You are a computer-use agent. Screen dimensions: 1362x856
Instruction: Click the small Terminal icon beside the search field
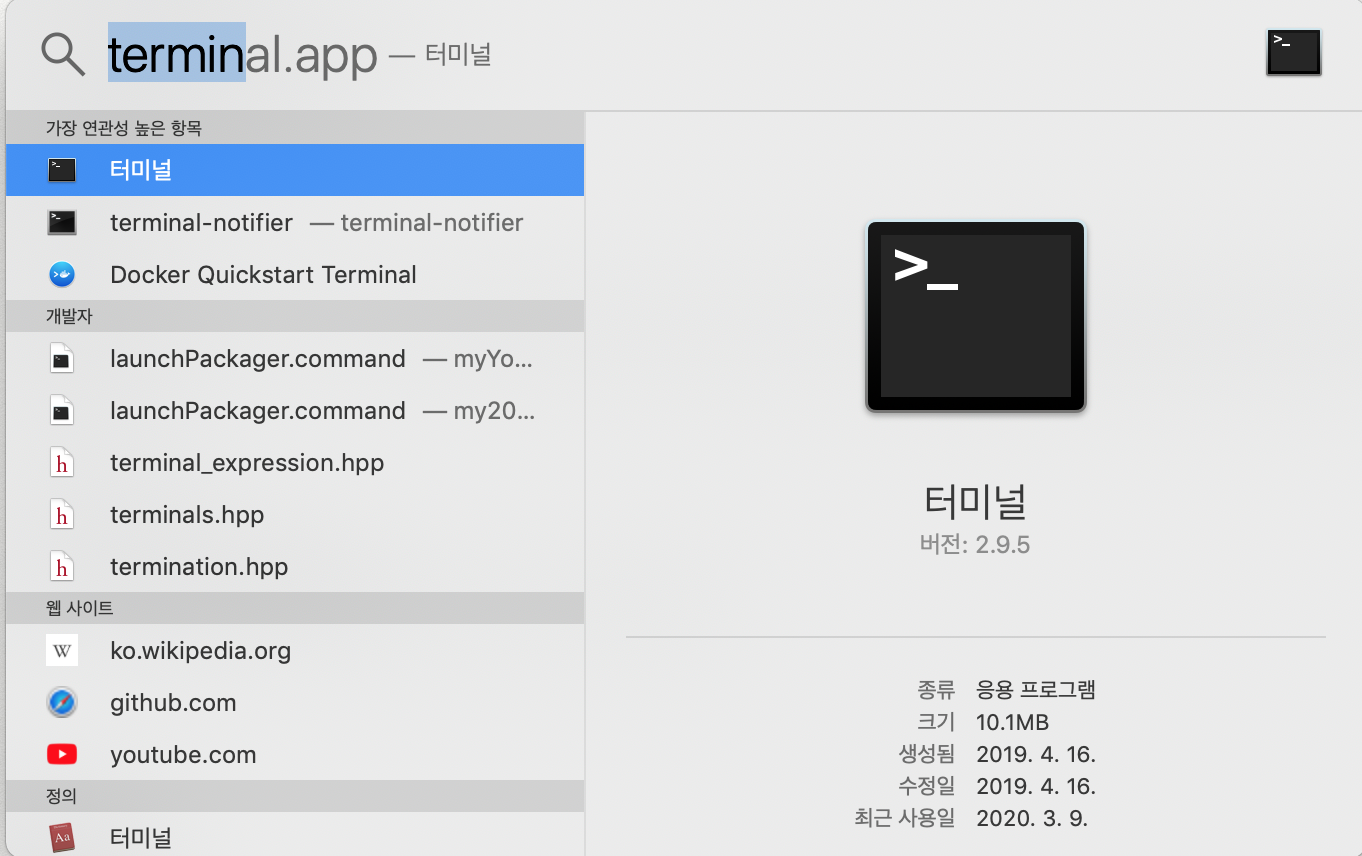pyautogui.click(x=1293, y=52)
